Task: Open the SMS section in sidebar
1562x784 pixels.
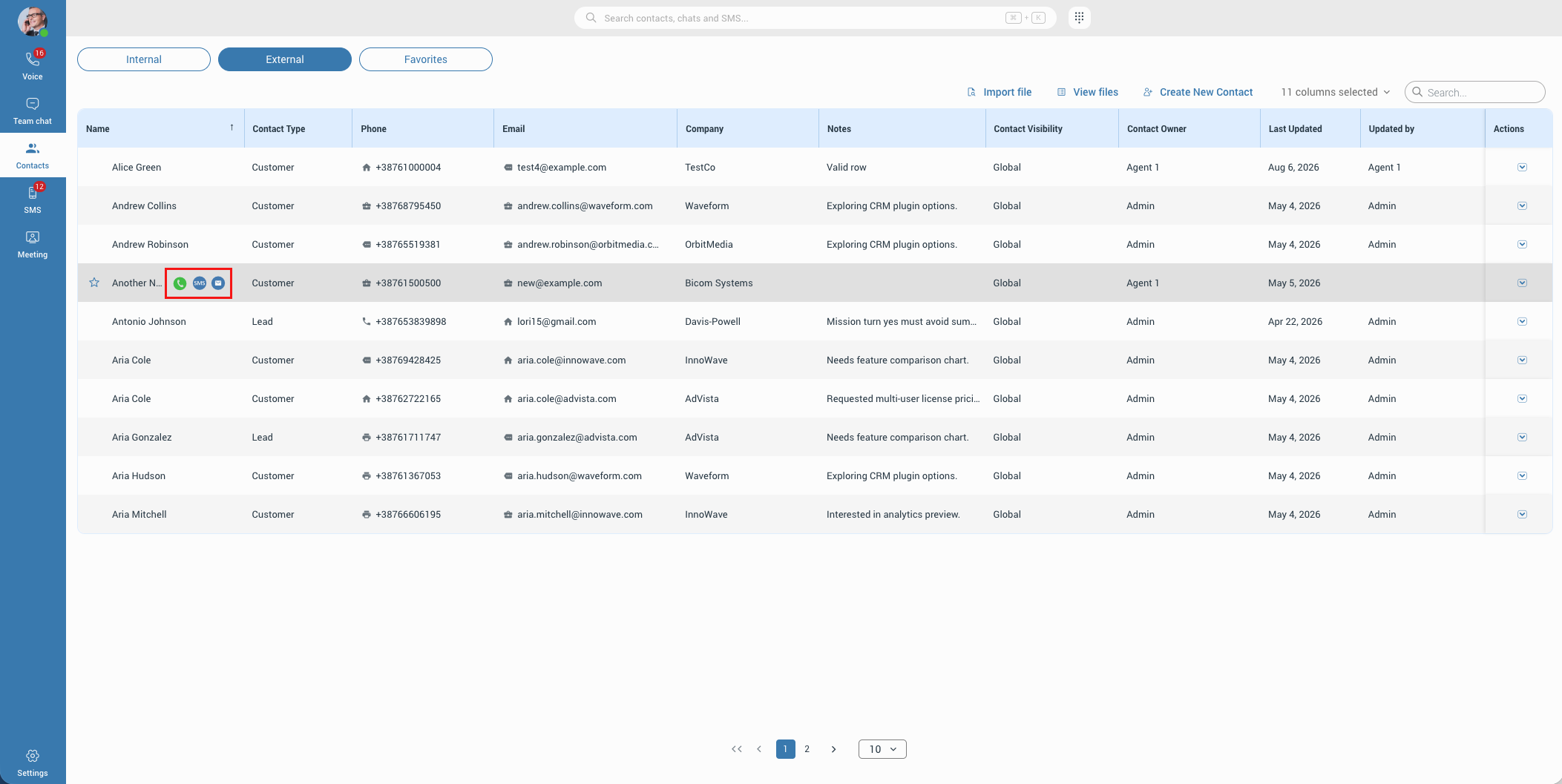Action: tap(33, 200)
